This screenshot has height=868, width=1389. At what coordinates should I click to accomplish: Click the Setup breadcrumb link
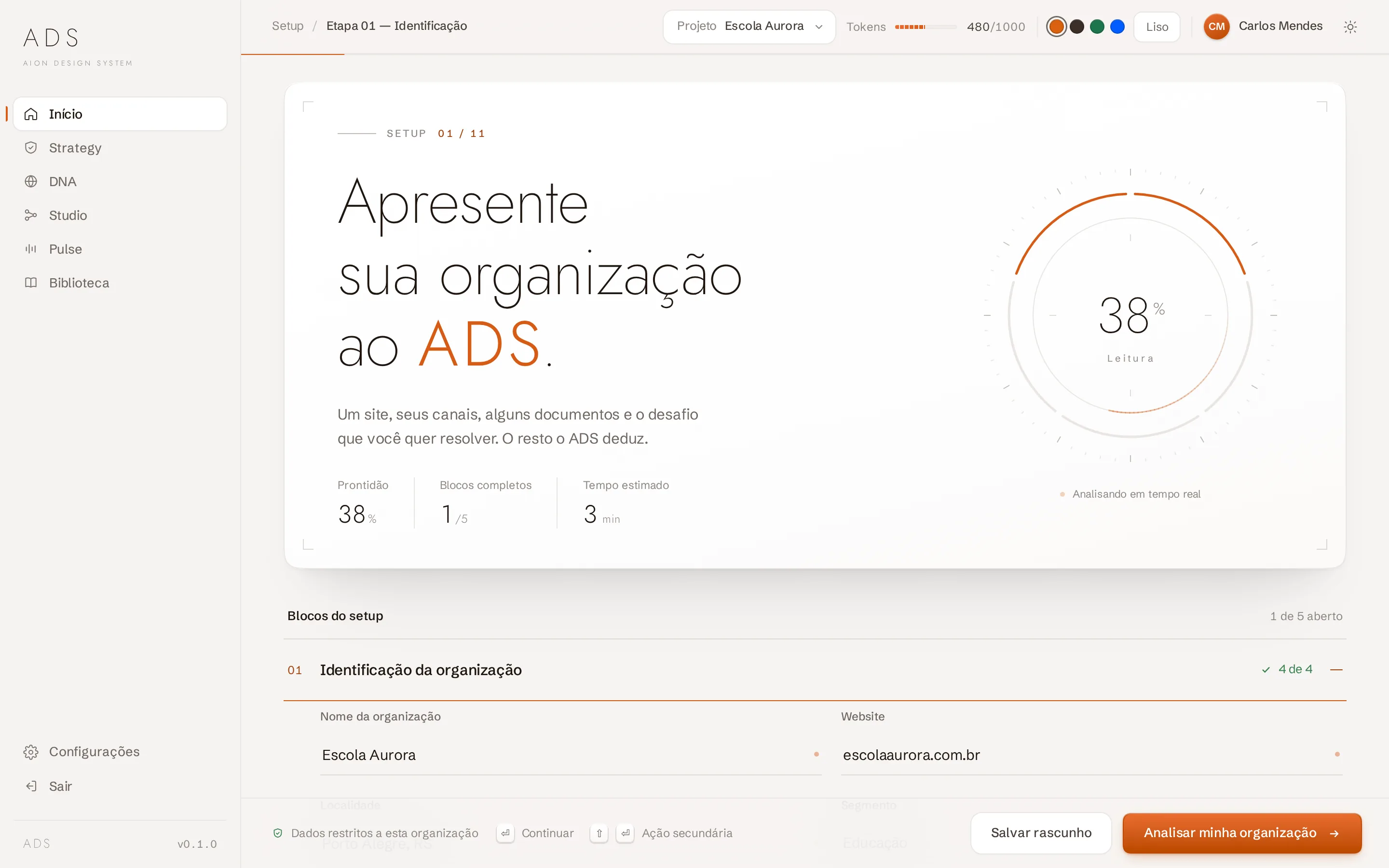click(x=287, y=26)
